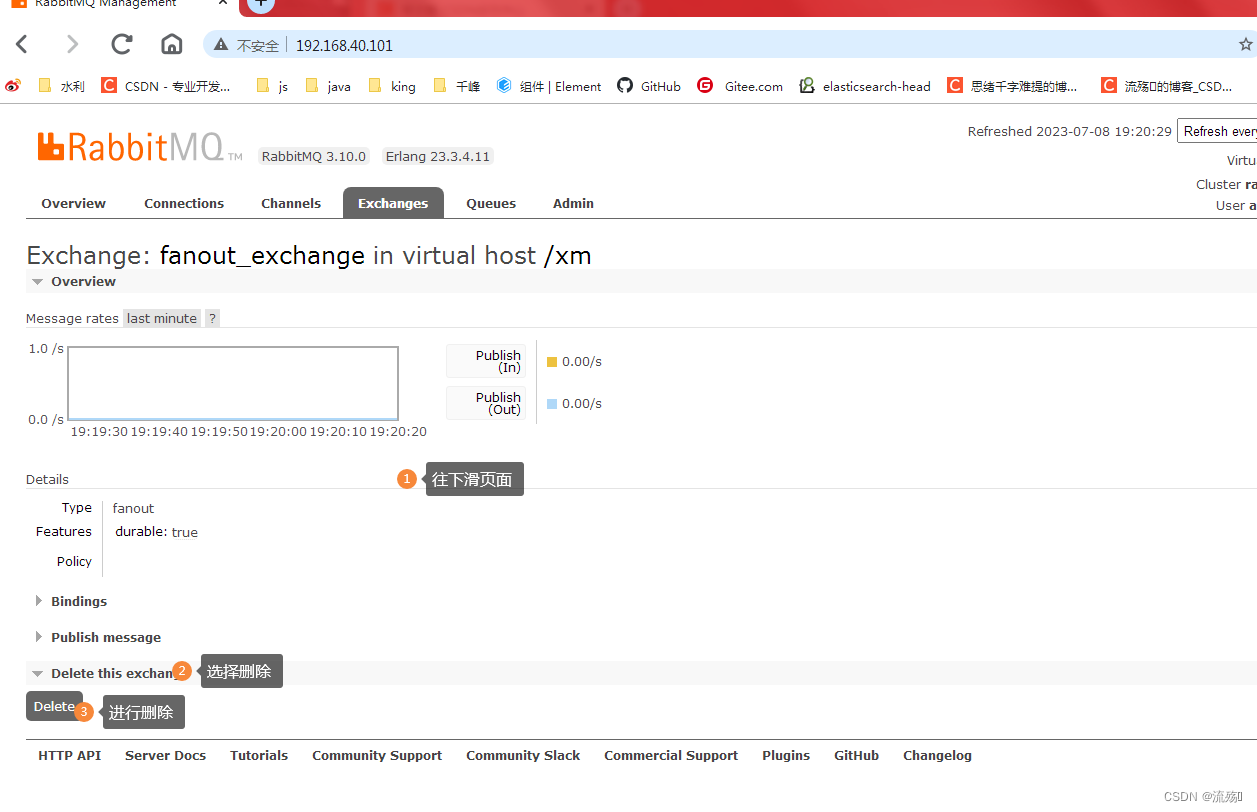The width and height of the screenshot is (1257, 812).
Task: Switch to the Queues tab
Action: pyautogui.click(x=490, y=203)
